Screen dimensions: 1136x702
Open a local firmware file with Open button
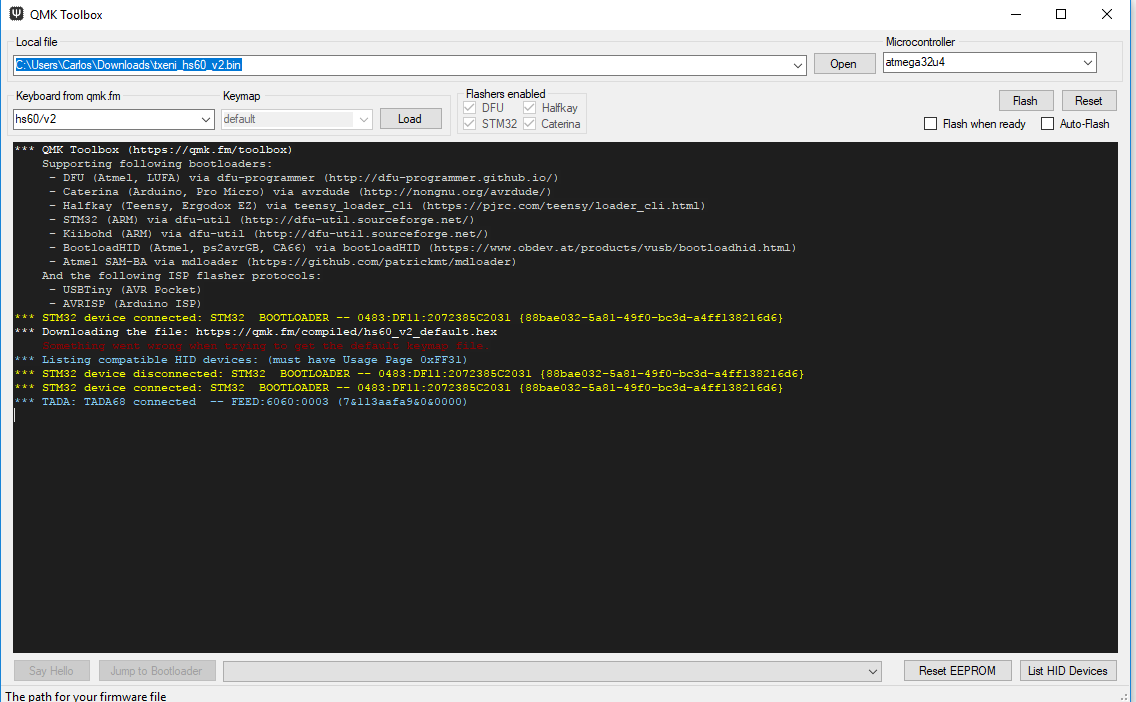coord(843,64)
